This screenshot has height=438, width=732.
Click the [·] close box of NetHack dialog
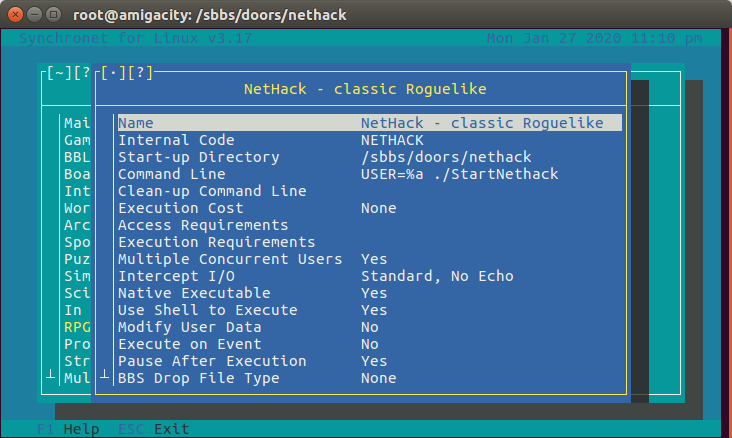pos(113,73)
